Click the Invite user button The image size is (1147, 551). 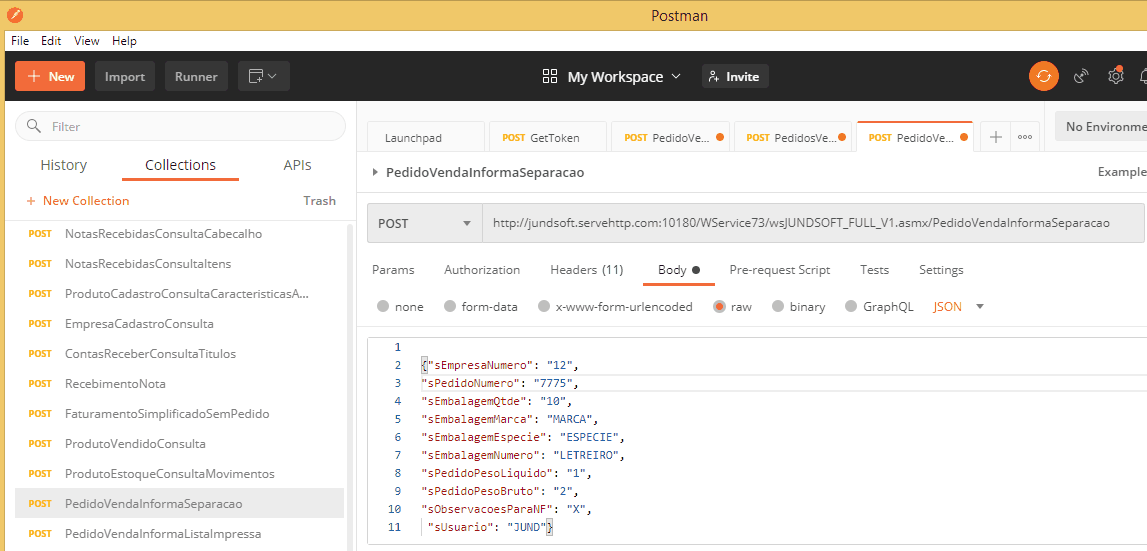(735, 76)
